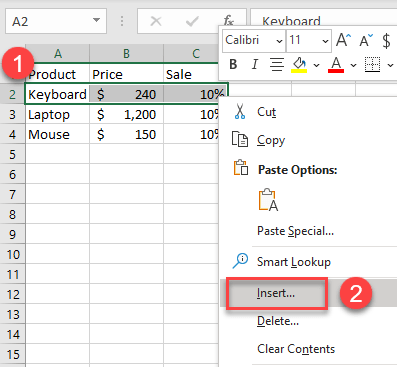Select row 12 header
The image size is (397, 367).
point(13,294)
